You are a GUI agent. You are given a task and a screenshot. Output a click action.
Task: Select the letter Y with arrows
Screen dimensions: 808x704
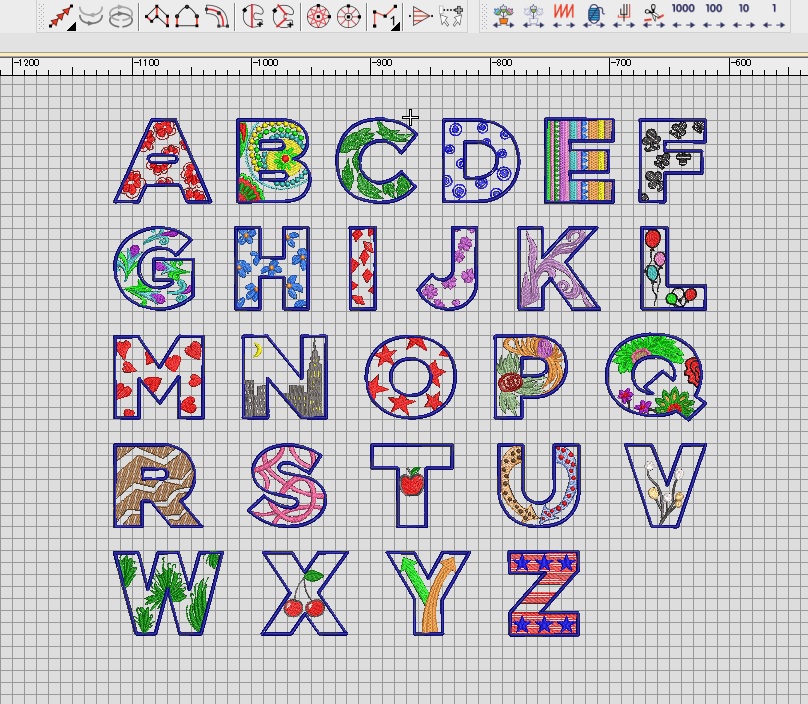pos(428,594)
